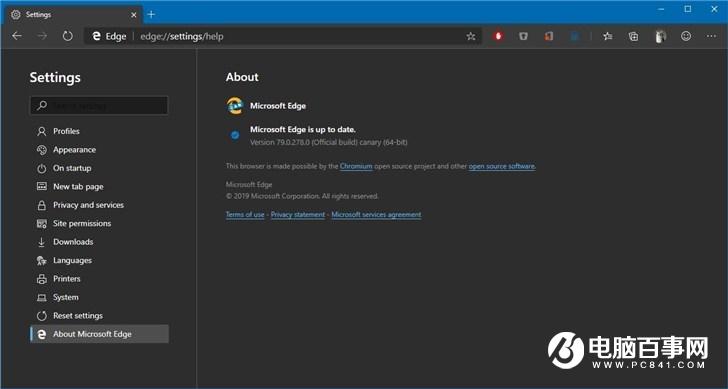Send feedback with smiley icon
Viewport: 728px width, 389px height.
686,36
